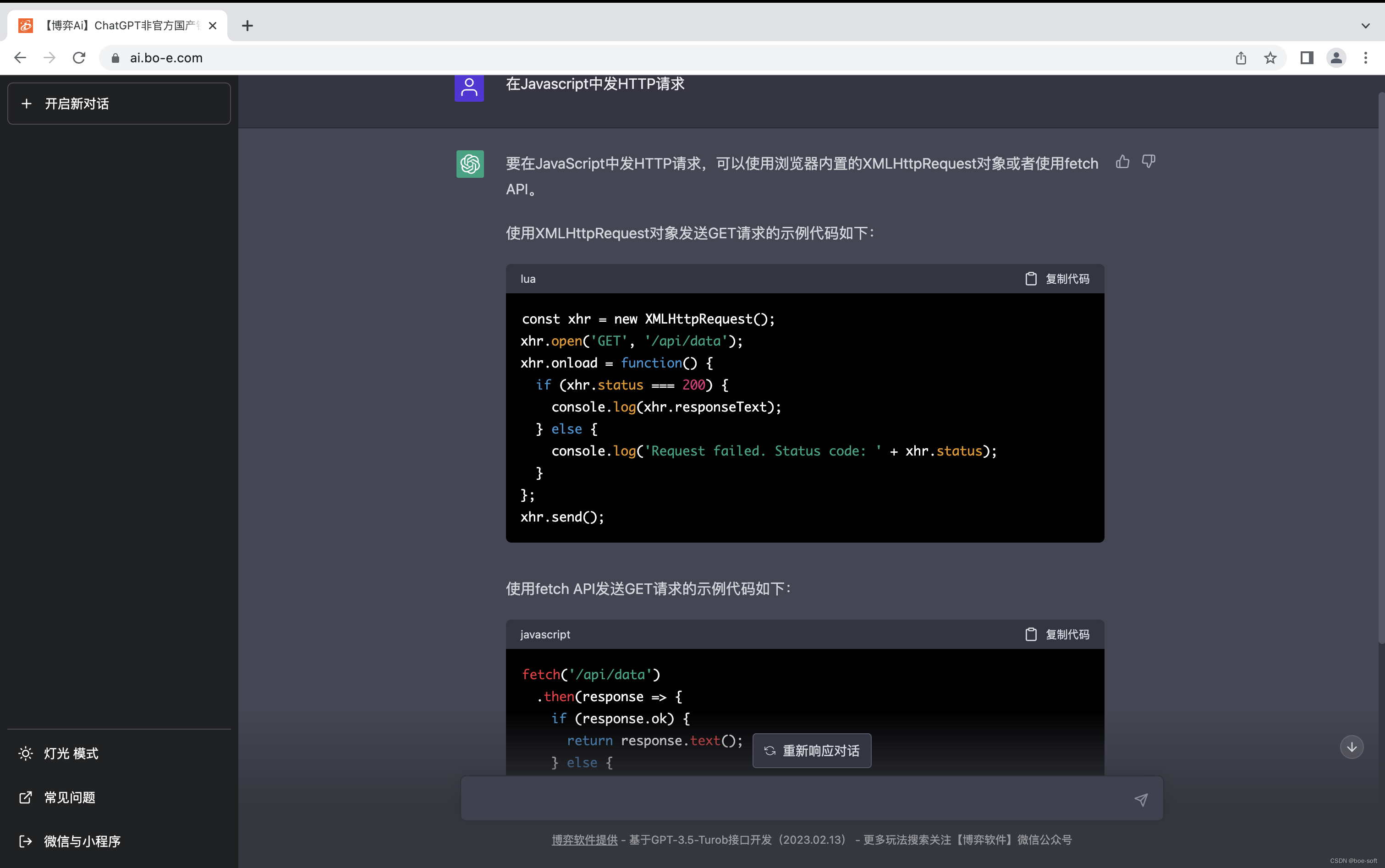Click the text 使用fetch API发送GET请求的示例代码如下
The width and height of the screenshot is (1385, 868).
(x=648, y=589)
